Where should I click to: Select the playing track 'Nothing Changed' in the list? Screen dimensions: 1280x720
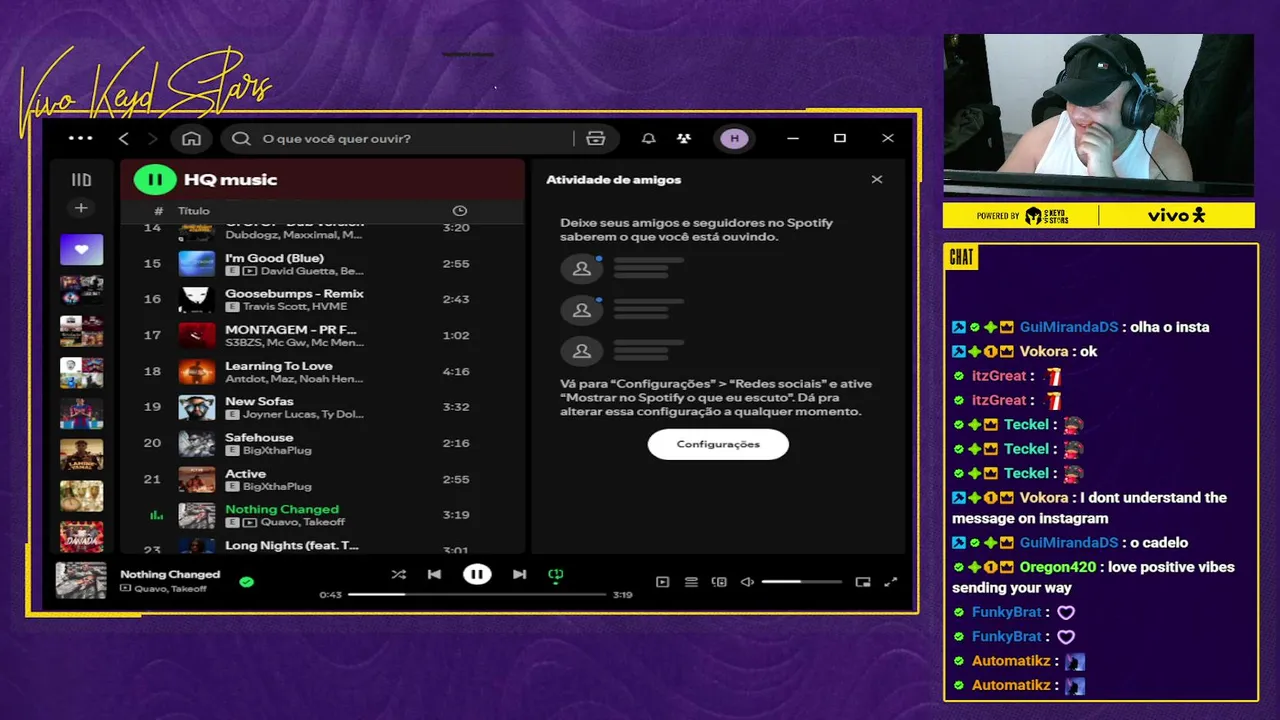(322, 516)
